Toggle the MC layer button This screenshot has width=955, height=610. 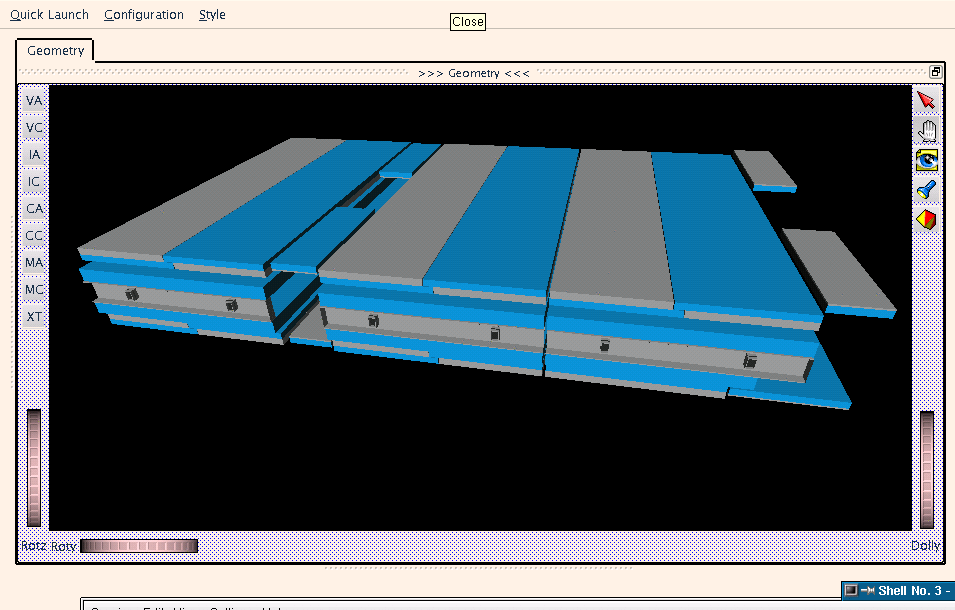(35, 290)
